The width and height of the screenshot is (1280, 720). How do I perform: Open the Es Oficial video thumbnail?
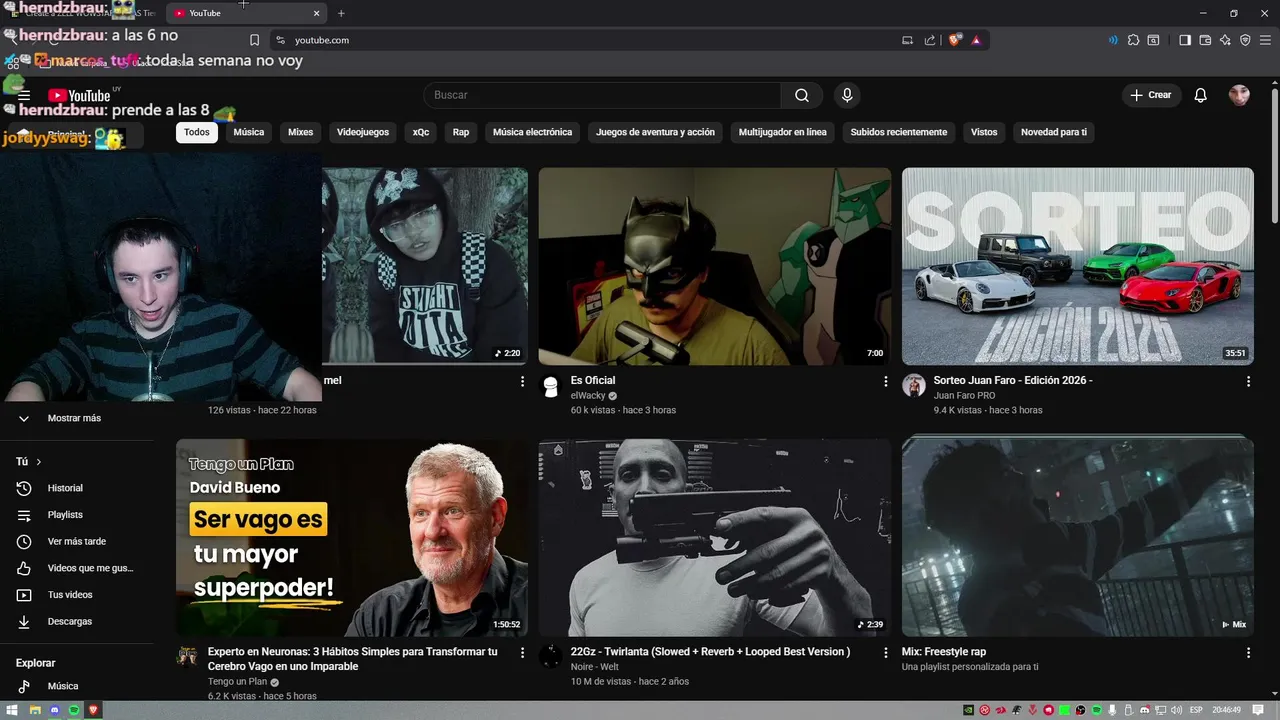point(715,266)
